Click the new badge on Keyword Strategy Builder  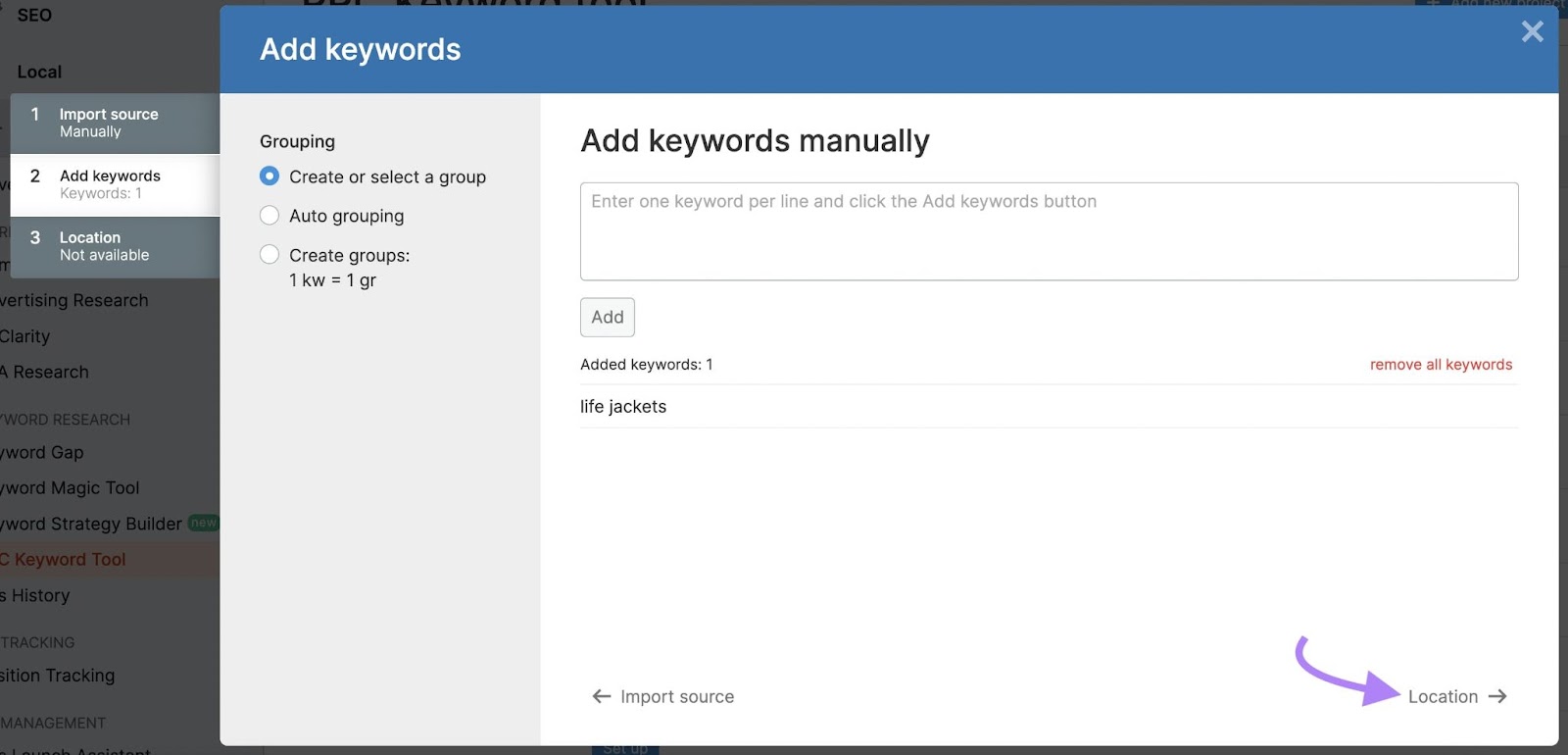(x=204, y=523)
